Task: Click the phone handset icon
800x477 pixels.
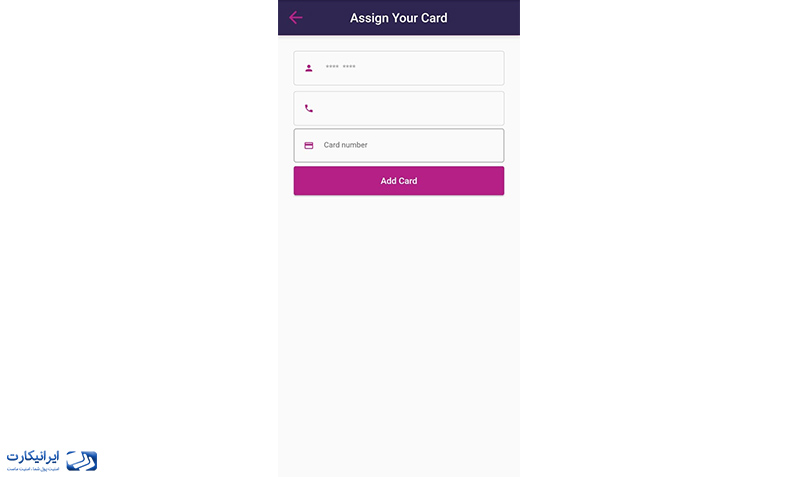Action: point(309,108)
